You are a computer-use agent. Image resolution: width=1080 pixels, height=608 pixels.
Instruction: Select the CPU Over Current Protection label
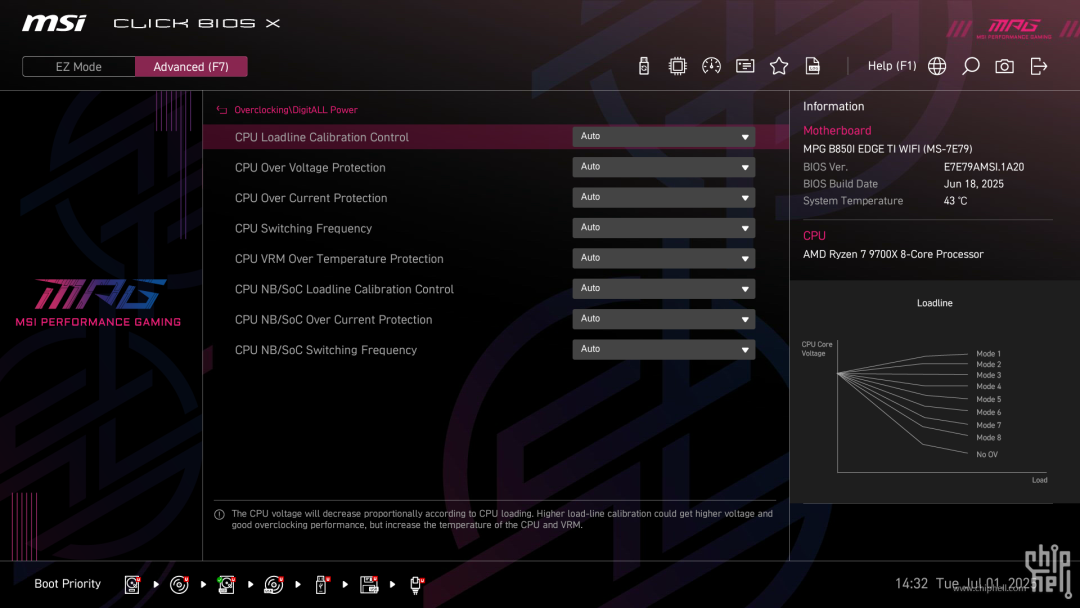(x=311, y=198)
